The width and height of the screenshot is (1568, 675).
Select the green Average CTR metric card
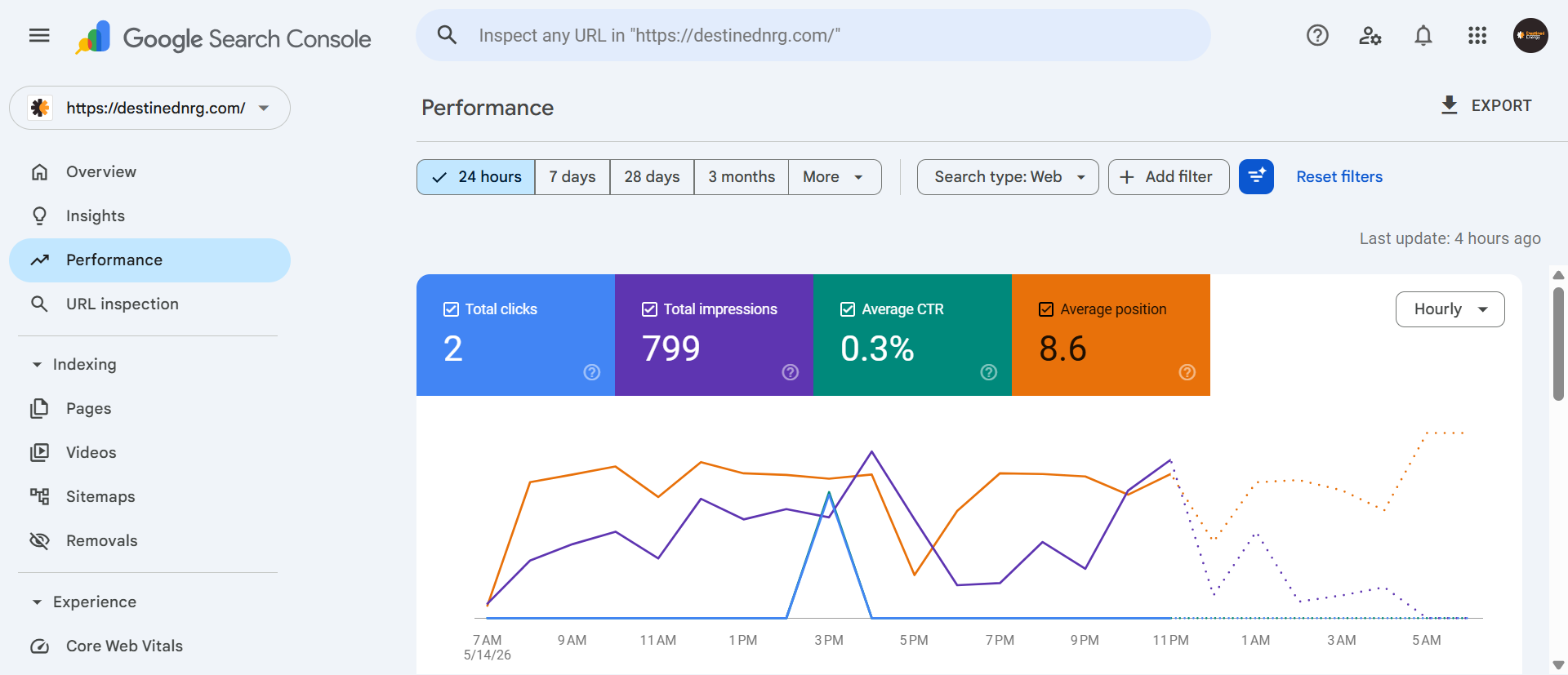click(912, 335)
